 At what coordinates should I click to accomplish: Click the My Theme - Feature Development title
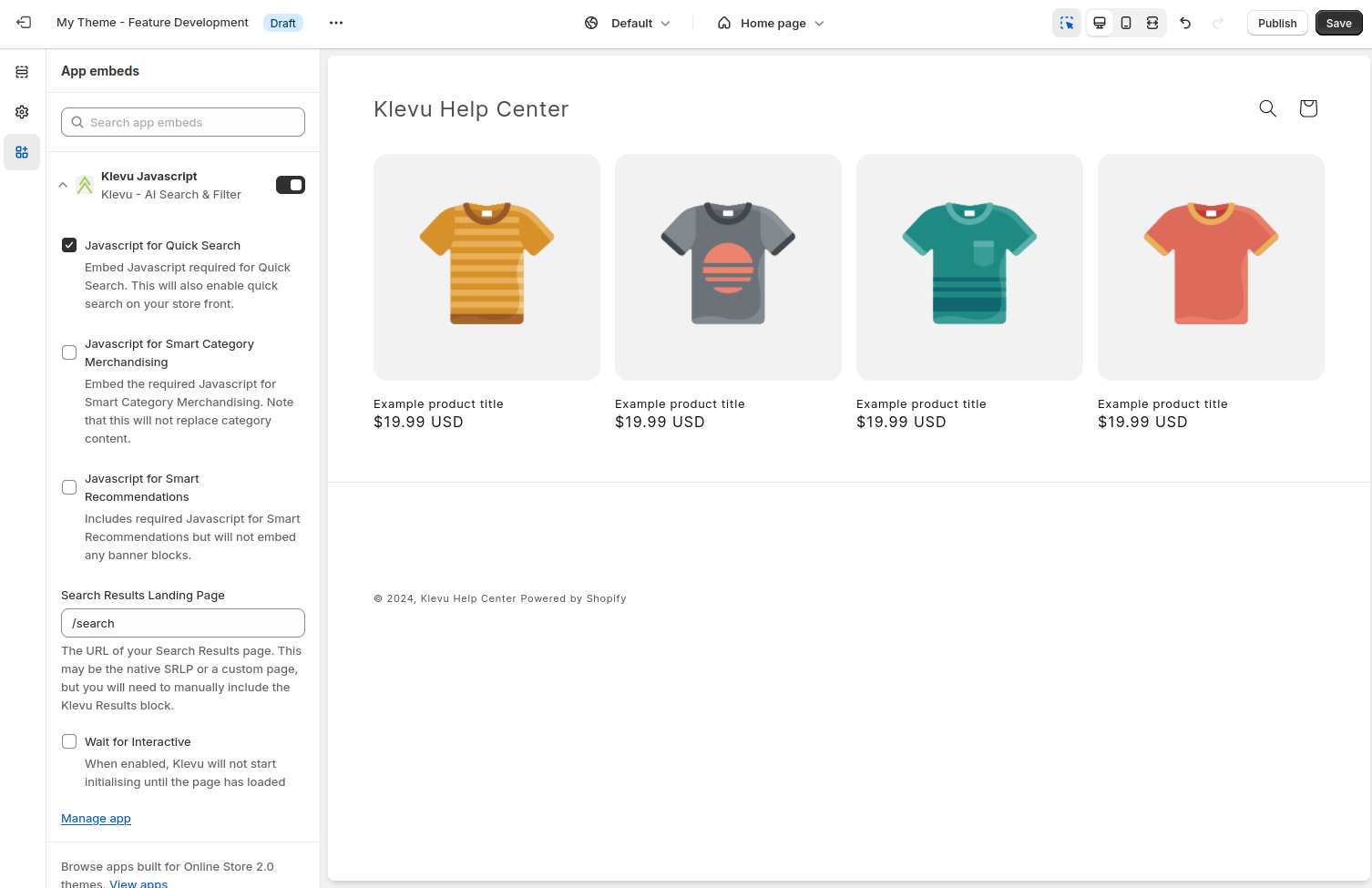click(x=152, y=23)
